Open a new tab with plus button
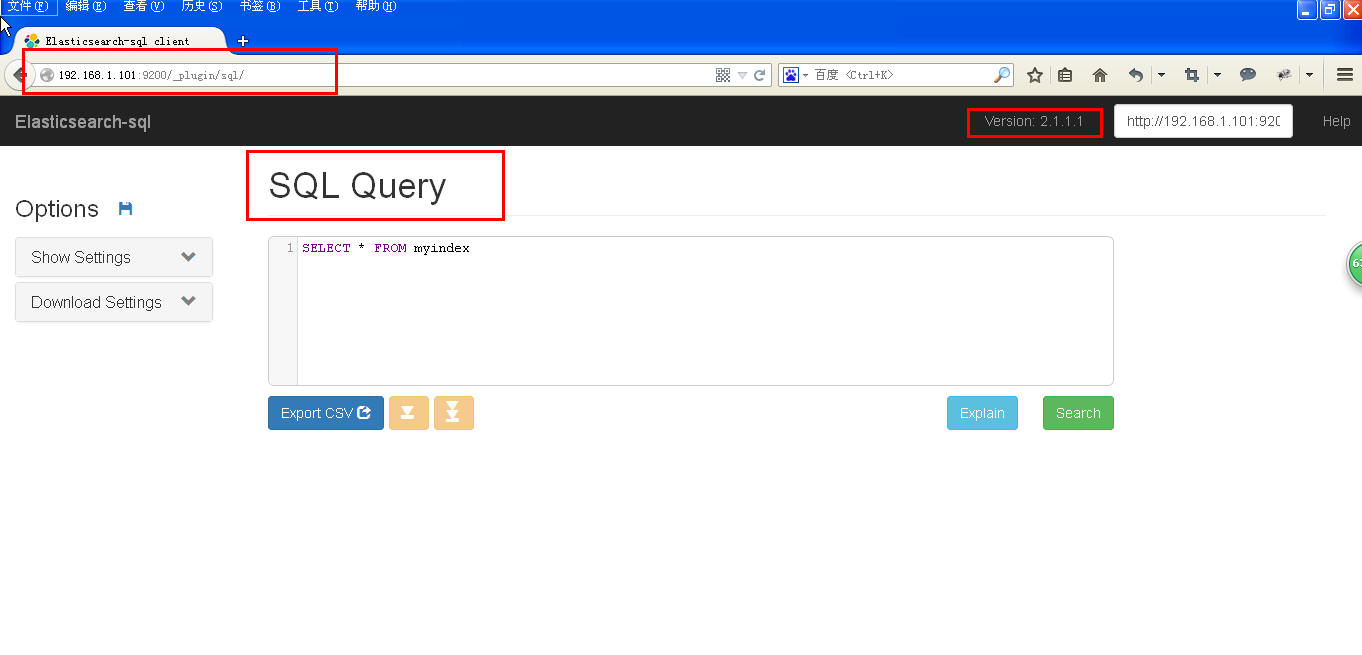Viewport: 1362px width, 655px height. click(x=242, y=41)
